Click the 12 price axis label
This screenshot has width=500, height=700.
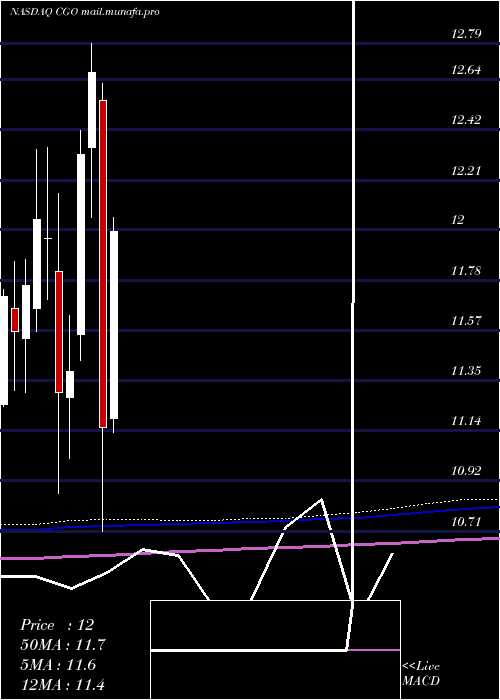(x=458, y=220)
